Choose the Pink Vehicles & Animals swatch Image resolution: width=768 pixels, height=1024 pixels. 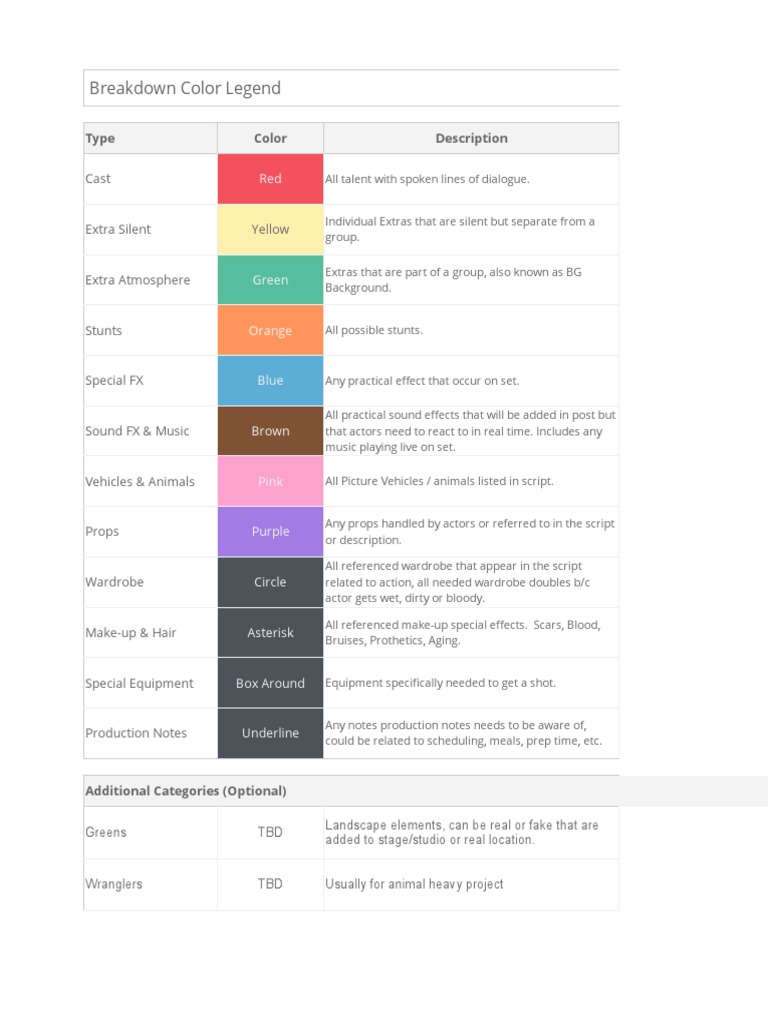pos(270,481)
